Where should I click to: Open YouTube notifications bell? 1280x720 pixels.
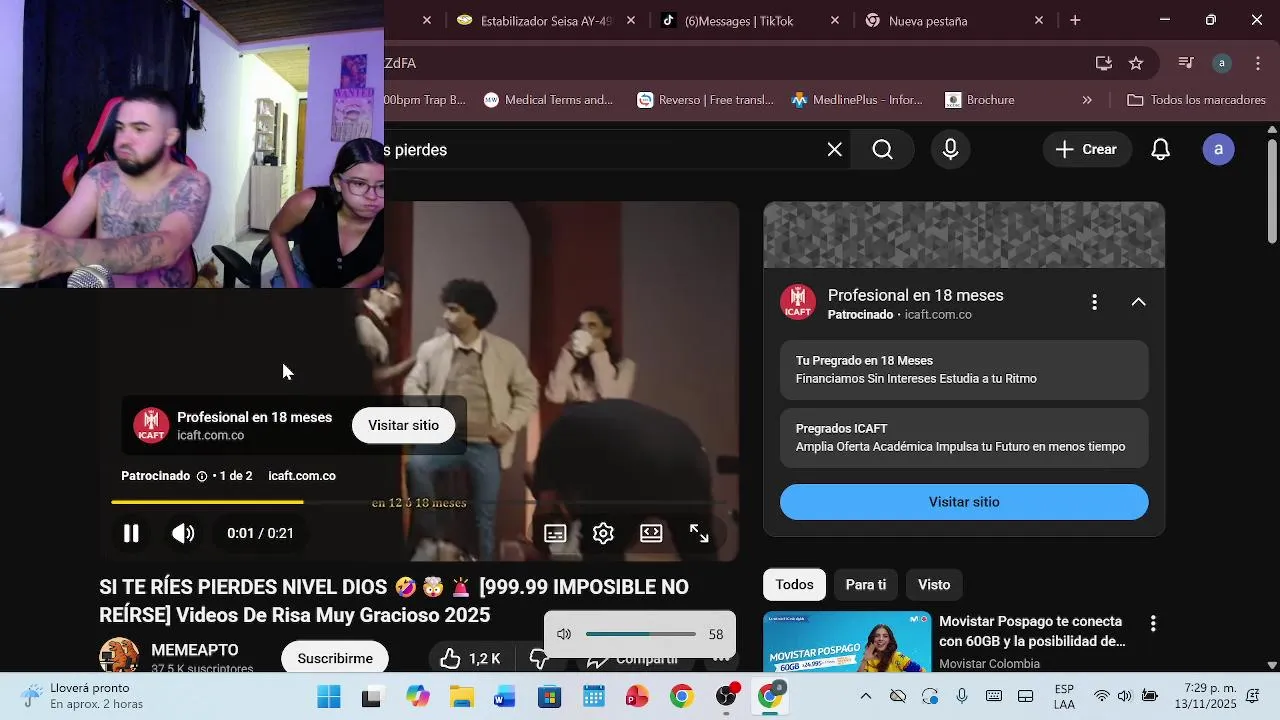pyautogui.click(x=1160, y=150)
